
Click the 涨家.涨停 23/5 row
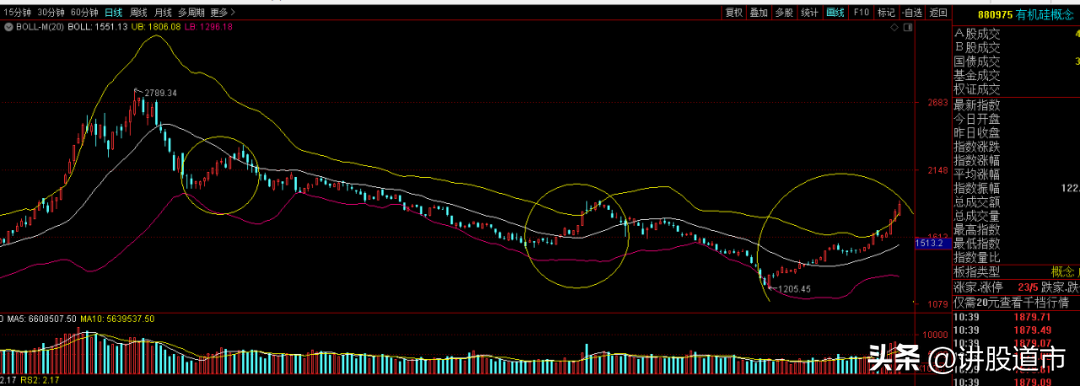1016,287
